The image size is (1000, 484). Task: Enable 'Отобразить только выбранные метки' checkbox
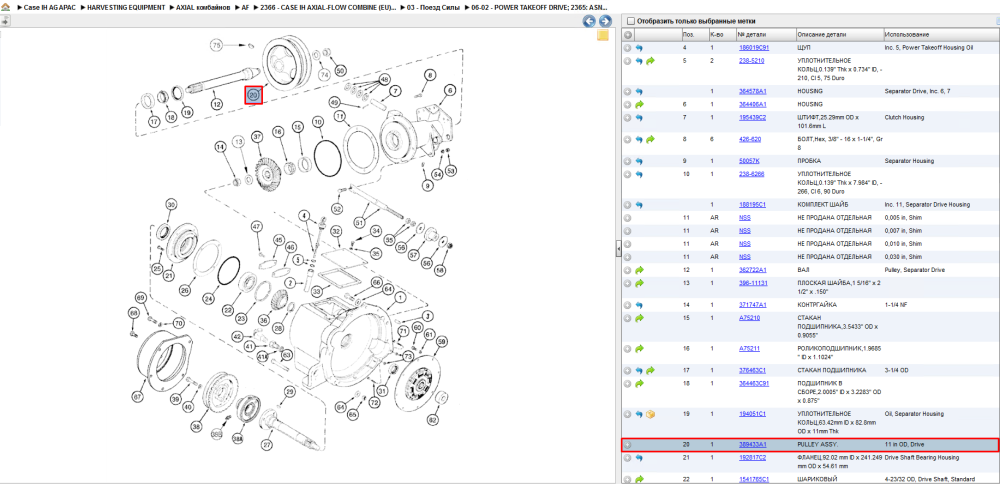[x=631, y=21]
